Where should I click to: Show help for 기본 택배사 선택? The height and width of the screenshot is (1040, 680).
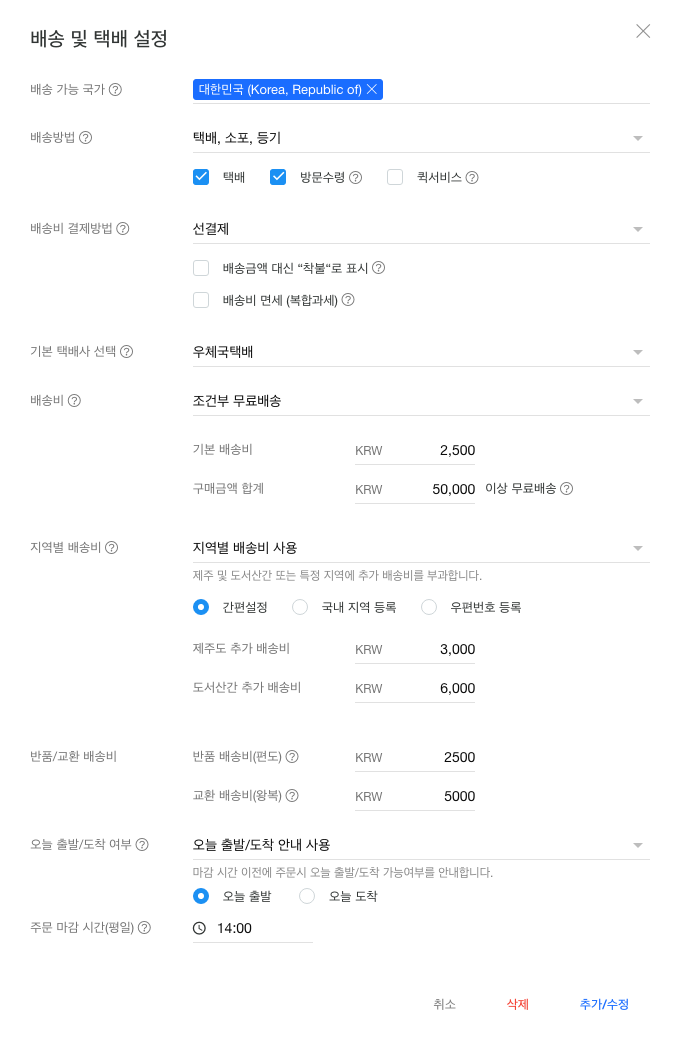pos(127,352)
